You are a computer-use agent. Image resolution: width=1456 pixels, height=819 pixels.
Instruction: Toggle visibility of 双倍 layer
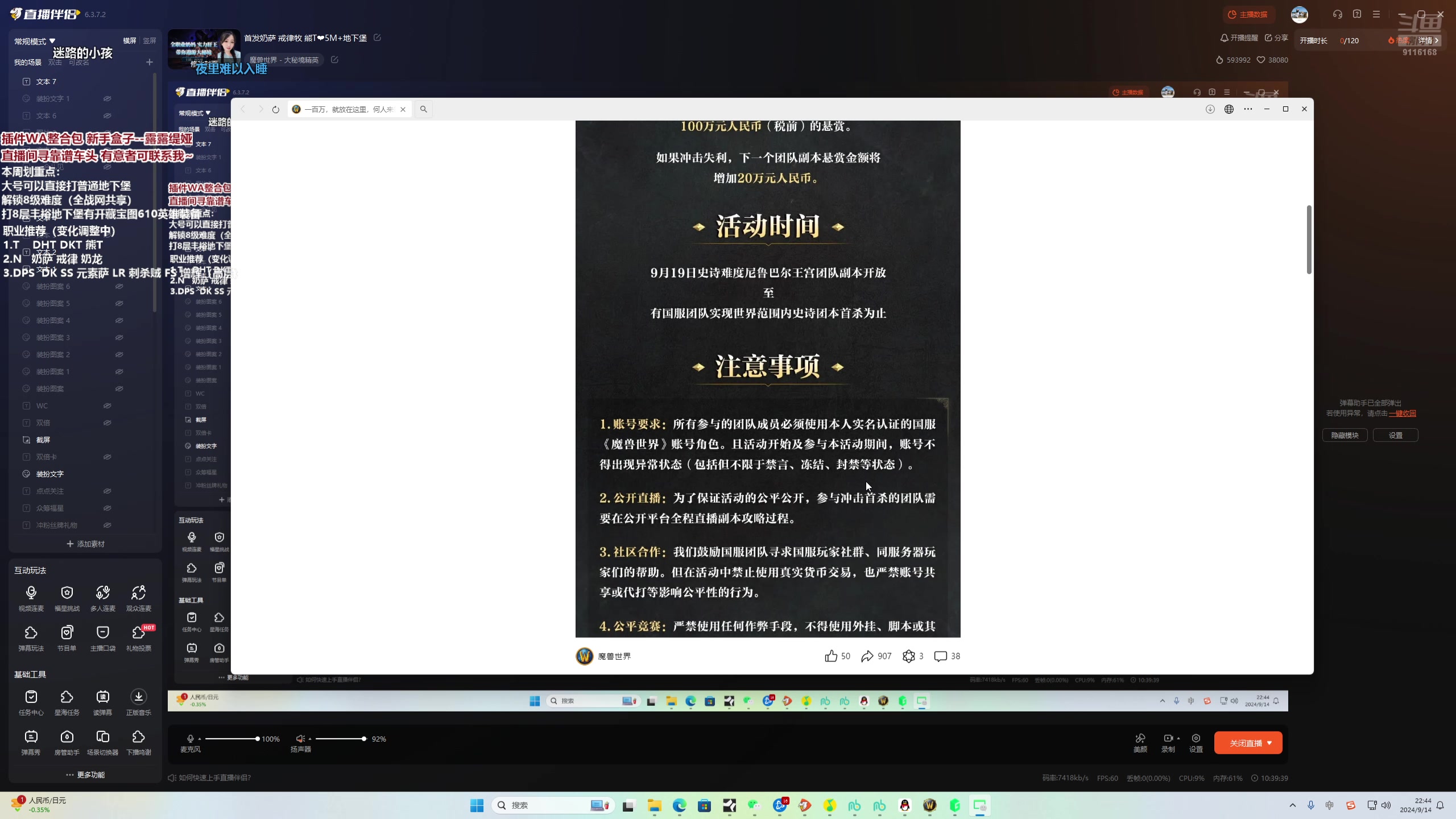107,423
